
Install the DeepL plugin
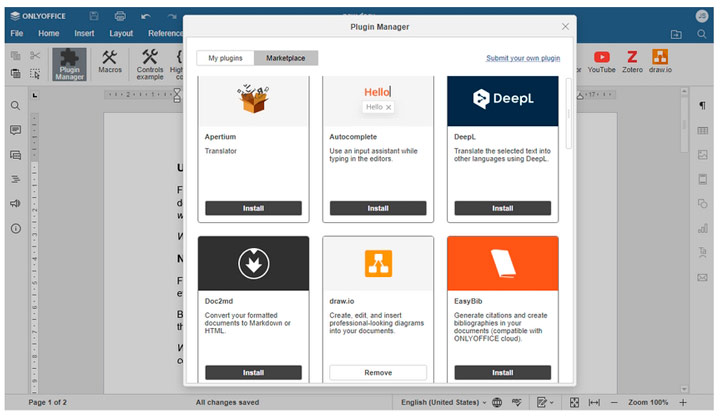[x=503, y=208]
